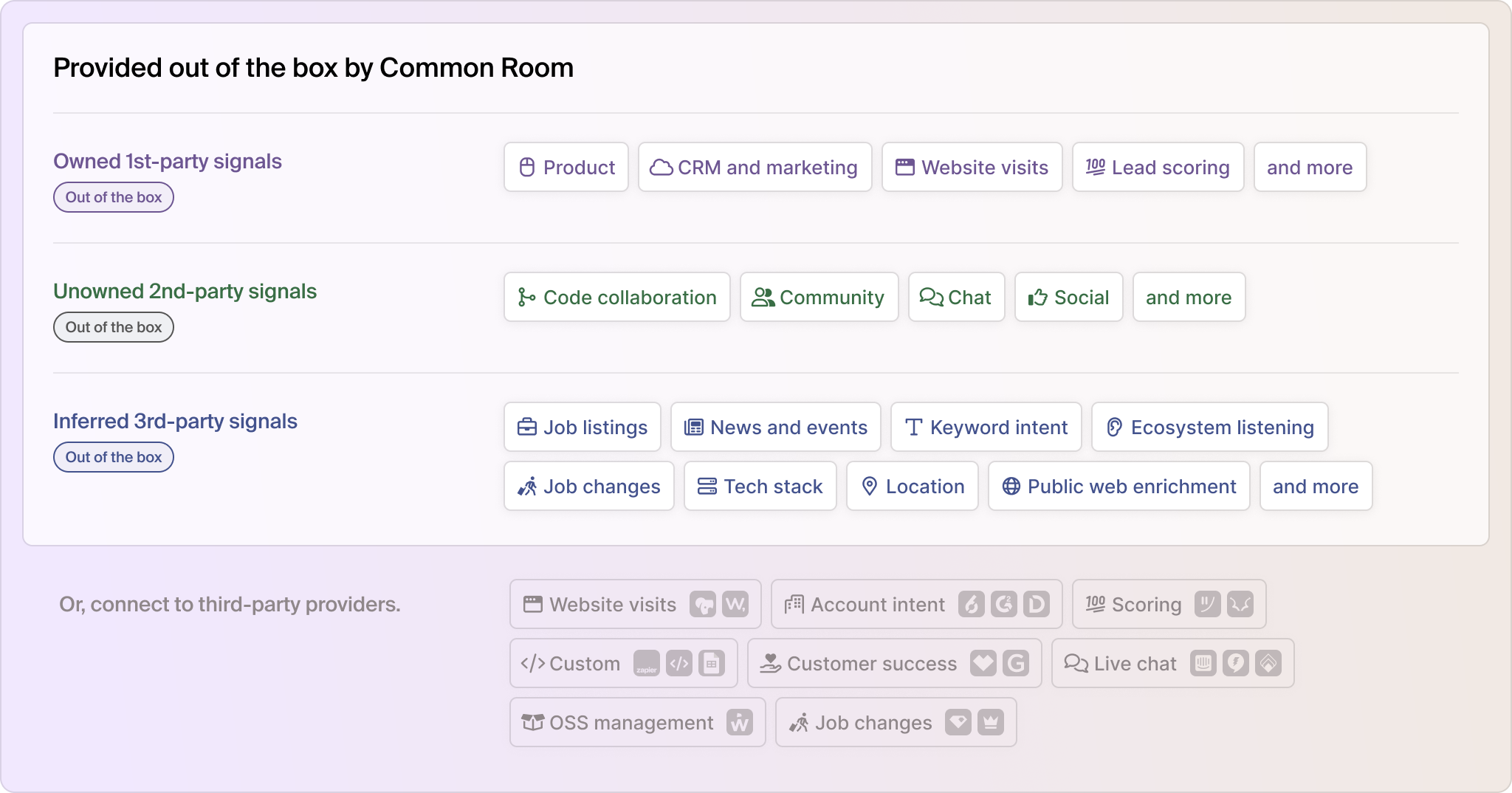The image size is (1512, 793).
Task: Select the ear icon for Ecosystem listening
Action: 1115,428
